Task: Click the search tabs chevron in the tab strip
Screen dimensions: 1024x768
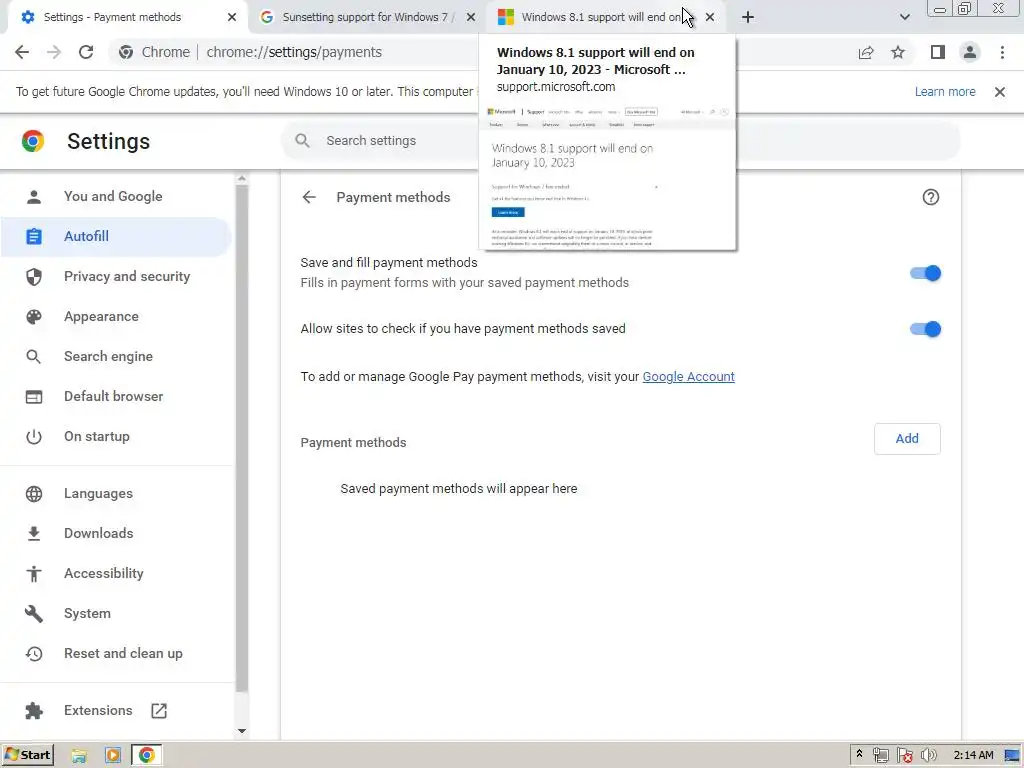Action: (x=904, y=17)
